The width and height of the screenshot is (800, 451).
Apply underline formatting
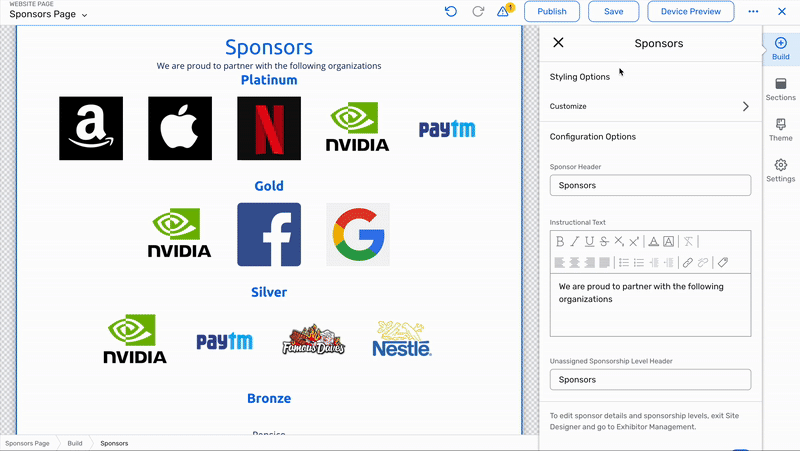[589, 241]
